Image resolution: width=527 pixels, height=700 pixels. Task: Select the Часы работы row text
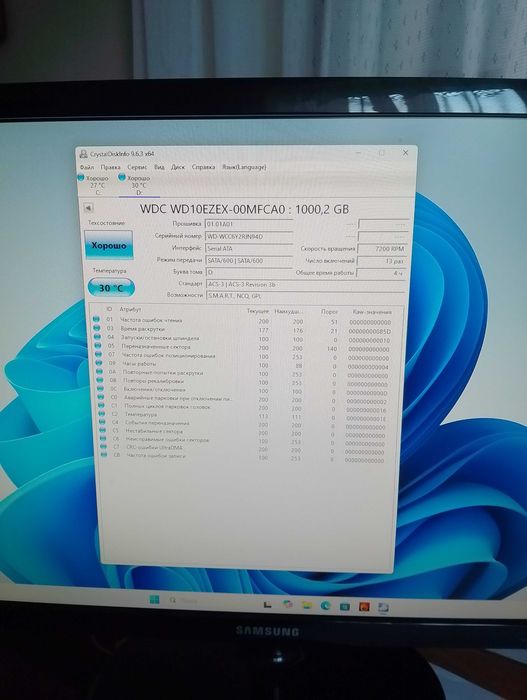pos(139,363)
